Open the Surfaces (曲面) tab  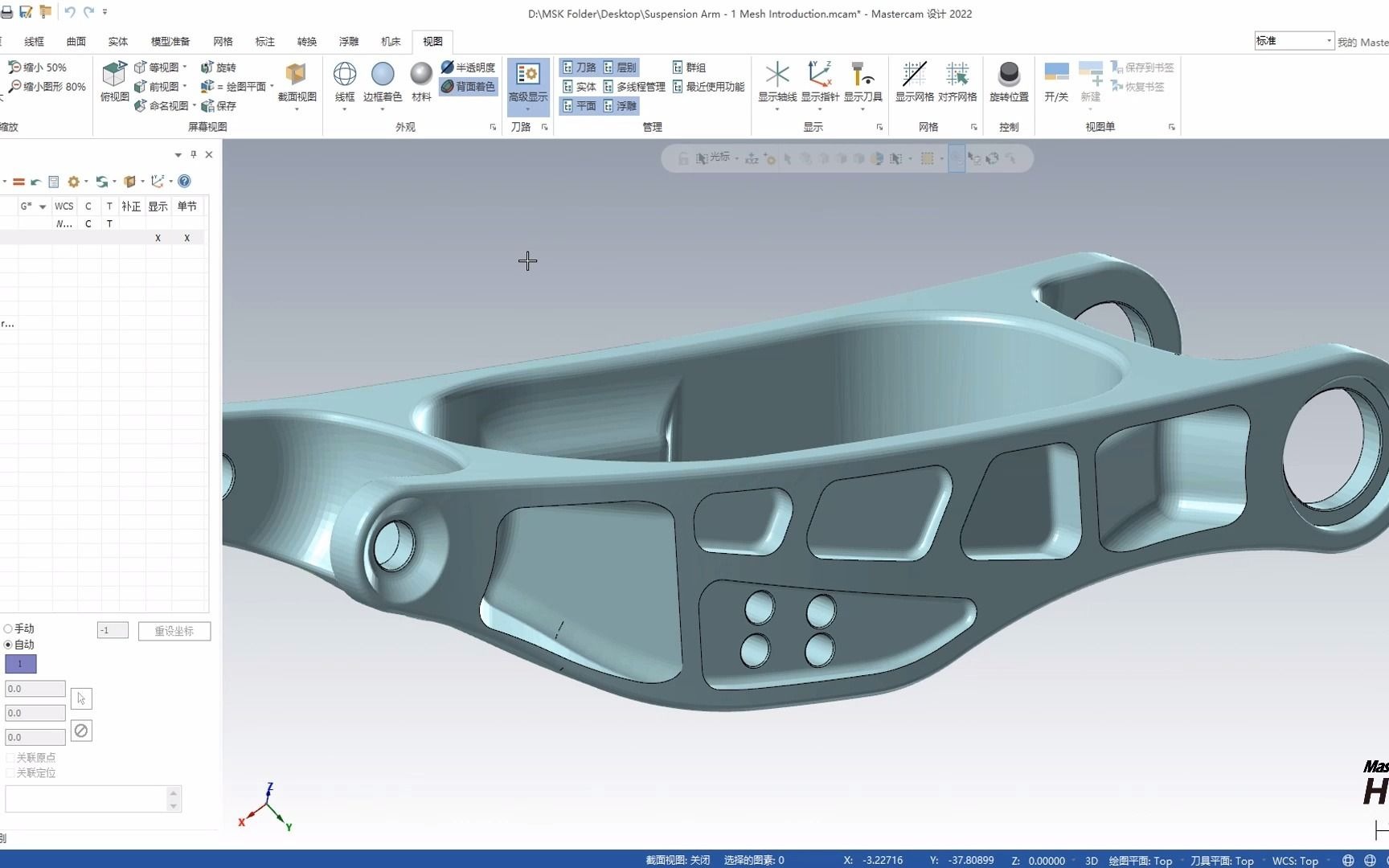[76, 41]
